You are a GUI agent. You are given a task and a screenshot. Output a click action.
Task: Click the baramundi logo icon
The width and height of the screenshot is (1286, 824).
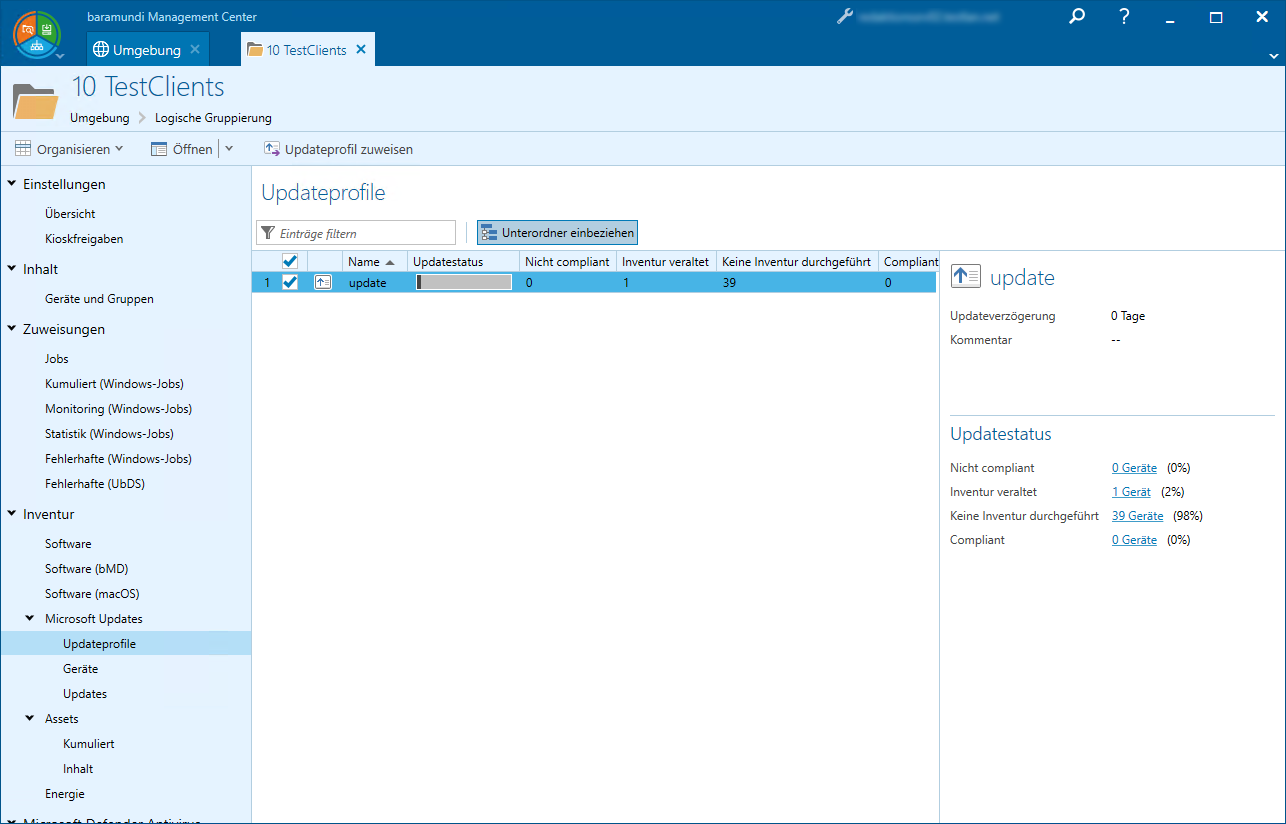pyautogui.click(x=36, y=33)
